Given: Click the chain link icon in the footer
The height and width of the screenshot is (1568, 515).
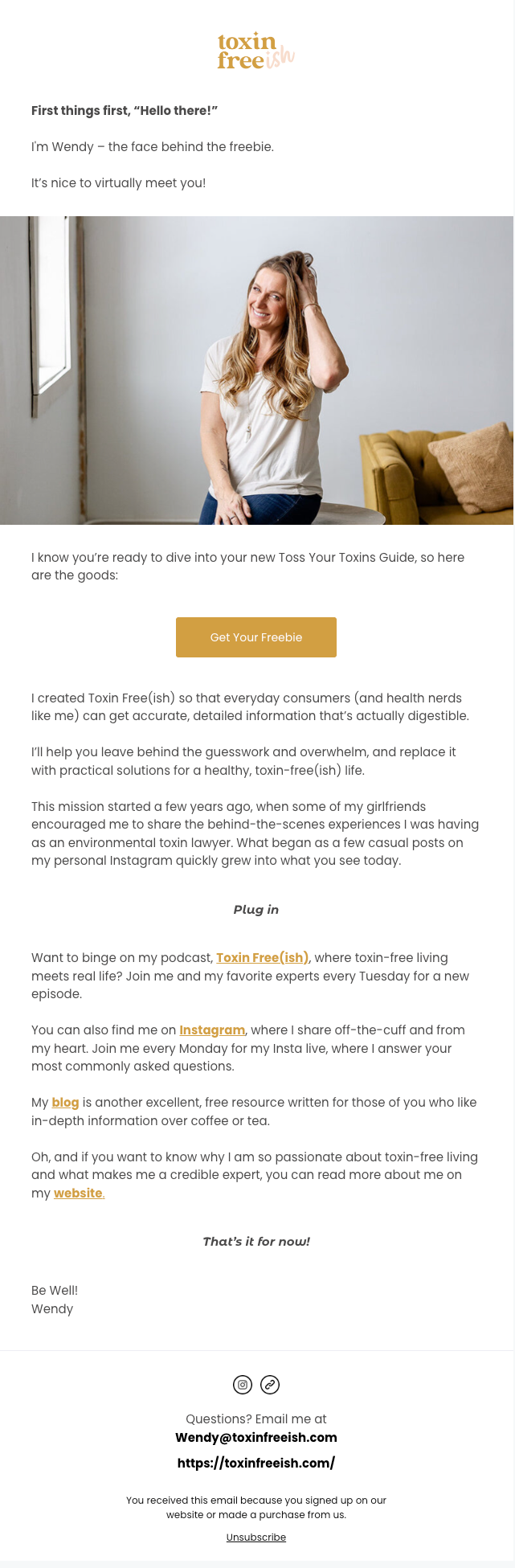Looking at the screenshot, I should [x=270, y=1384].
